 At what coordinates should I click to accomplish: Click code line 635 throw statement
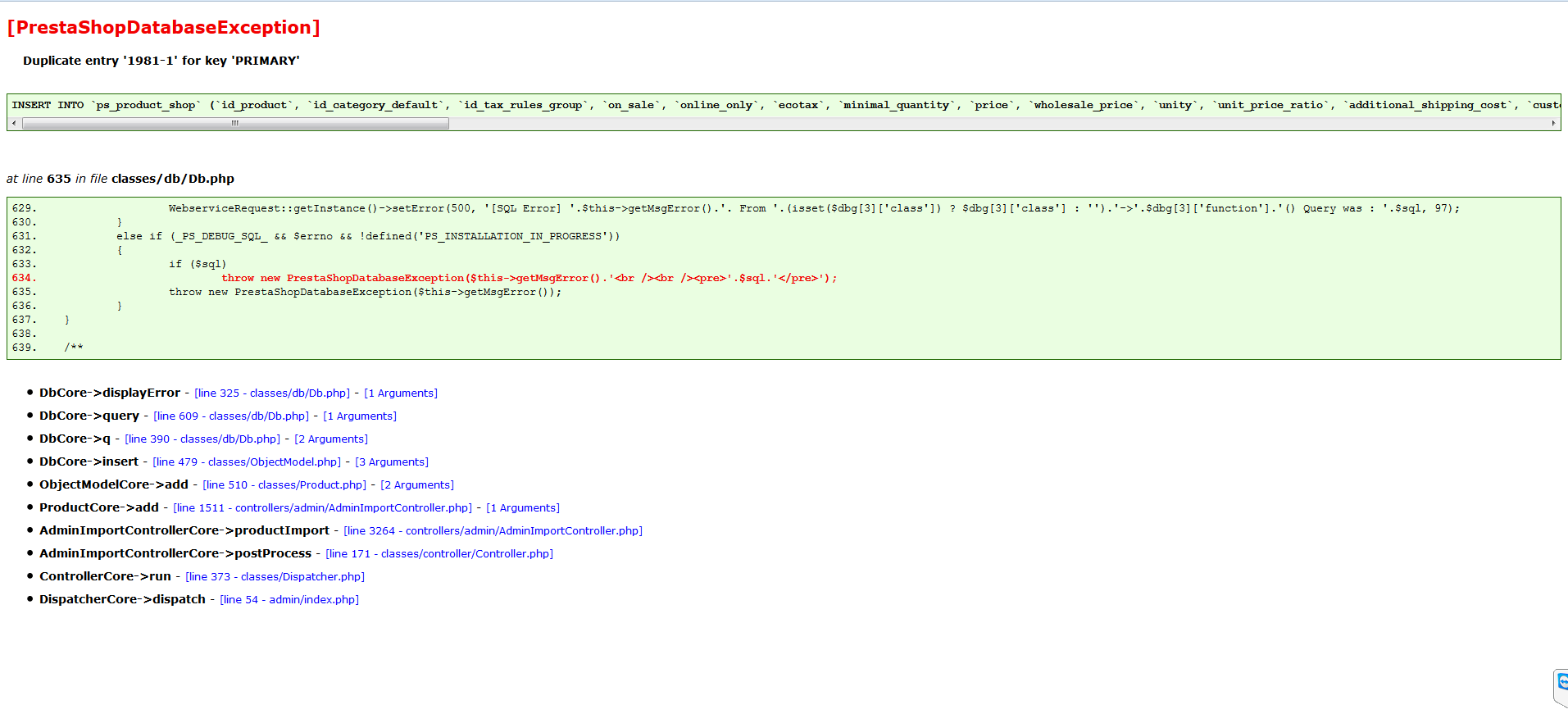click(x=365, y=292)
